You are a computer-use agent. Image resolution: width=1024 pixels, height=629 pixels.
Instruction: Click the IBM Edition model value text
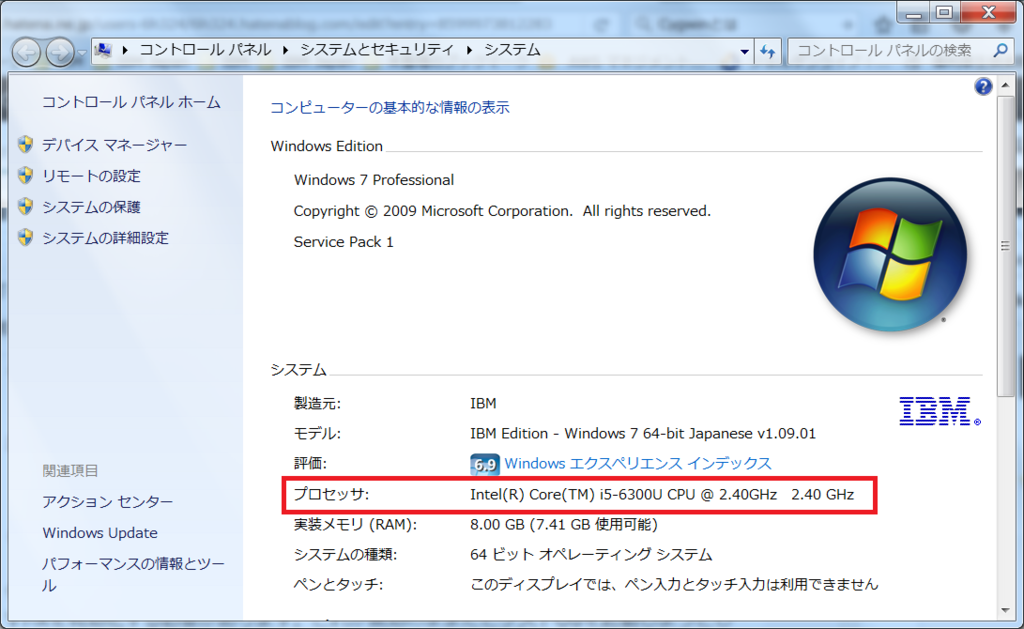(x=643, y=434)
